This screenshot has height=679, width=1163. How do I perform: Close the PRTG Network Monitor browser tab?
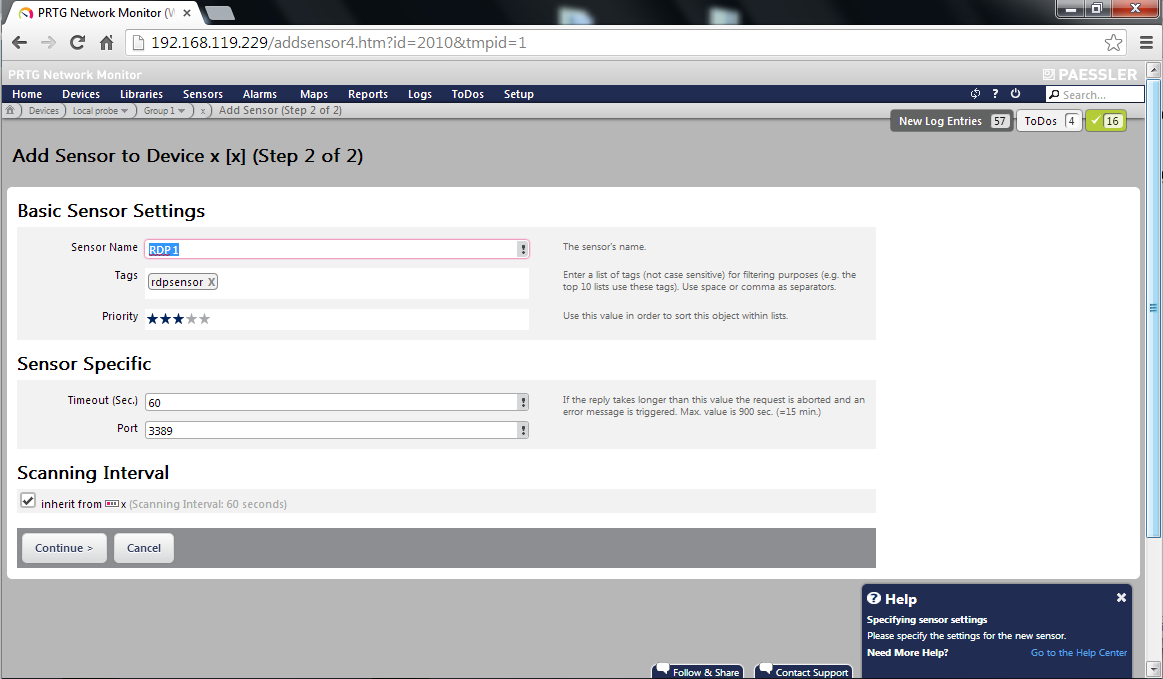(x=187, y=13)
